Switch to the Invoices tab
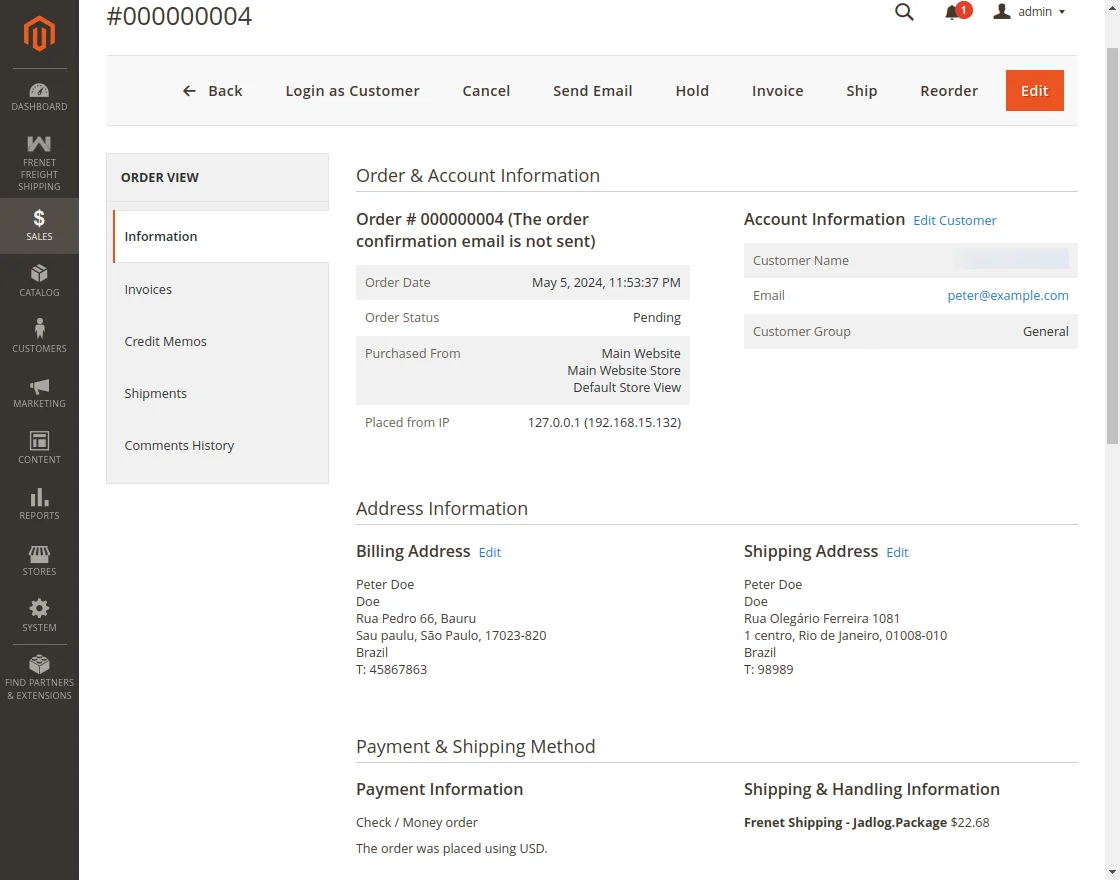Viewport: 1120px width, 880px height. pos(148,289)
